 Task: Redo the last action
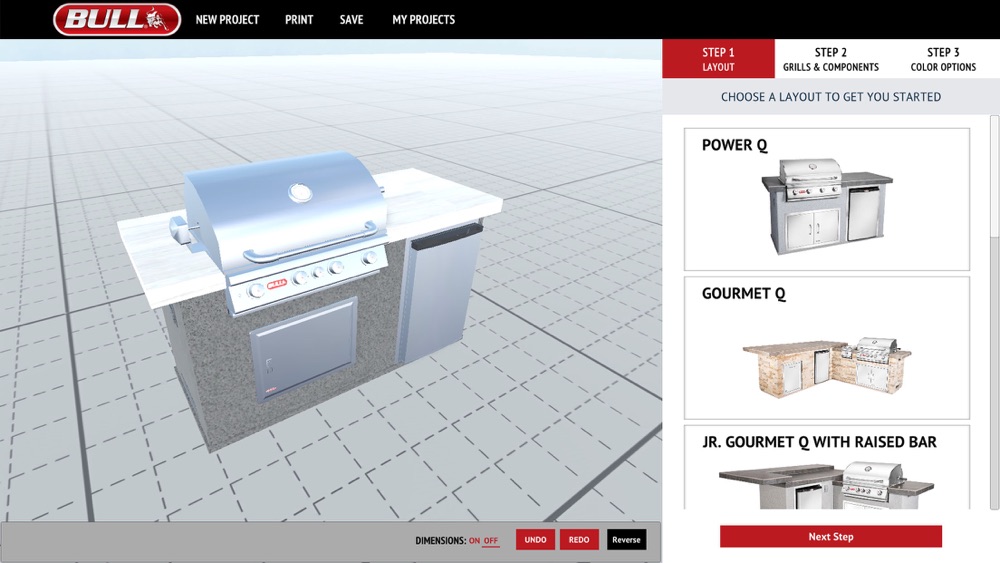click(579, 539)
